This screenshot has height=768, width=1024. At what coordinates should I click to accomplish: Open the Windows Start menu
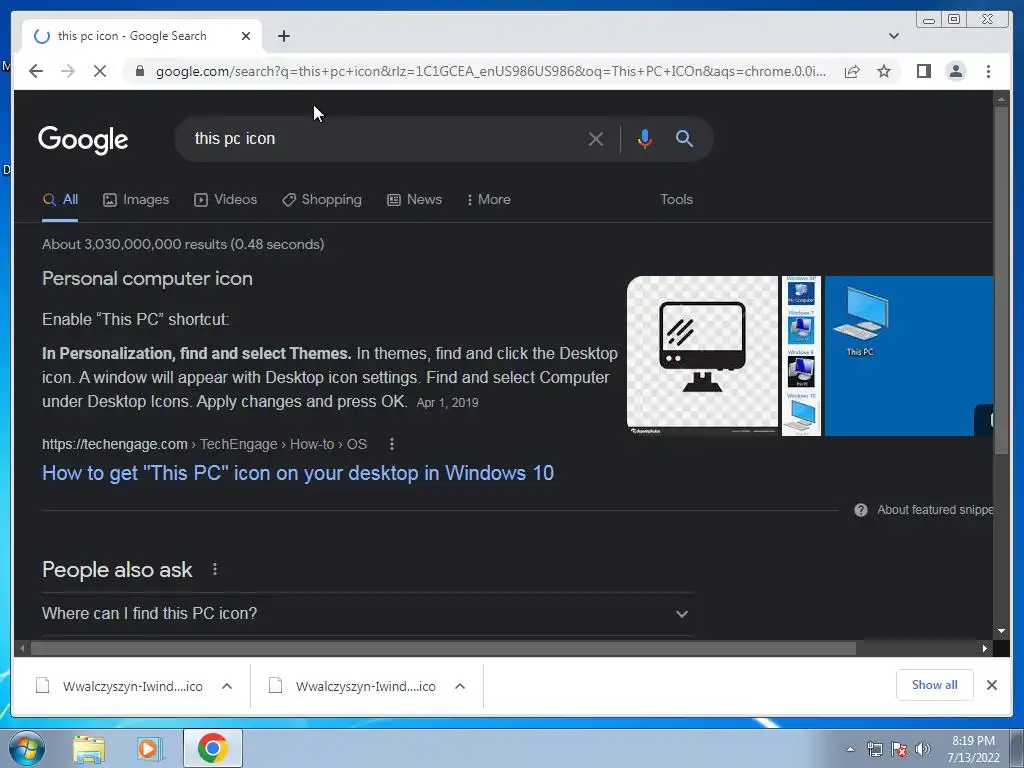pyautogui.click(x=27, y=748)
